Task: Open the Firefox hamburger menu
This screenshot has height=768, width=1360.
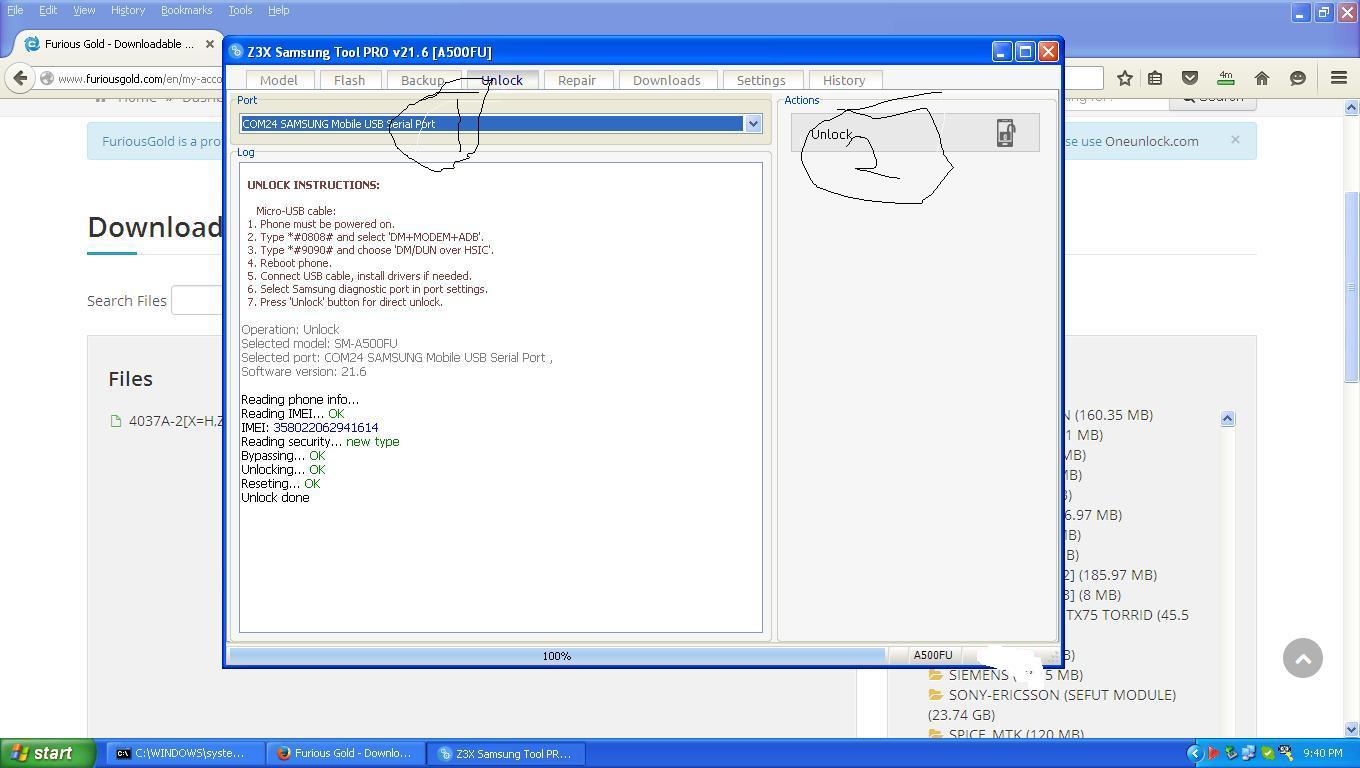Action: tap(1339, 78)
